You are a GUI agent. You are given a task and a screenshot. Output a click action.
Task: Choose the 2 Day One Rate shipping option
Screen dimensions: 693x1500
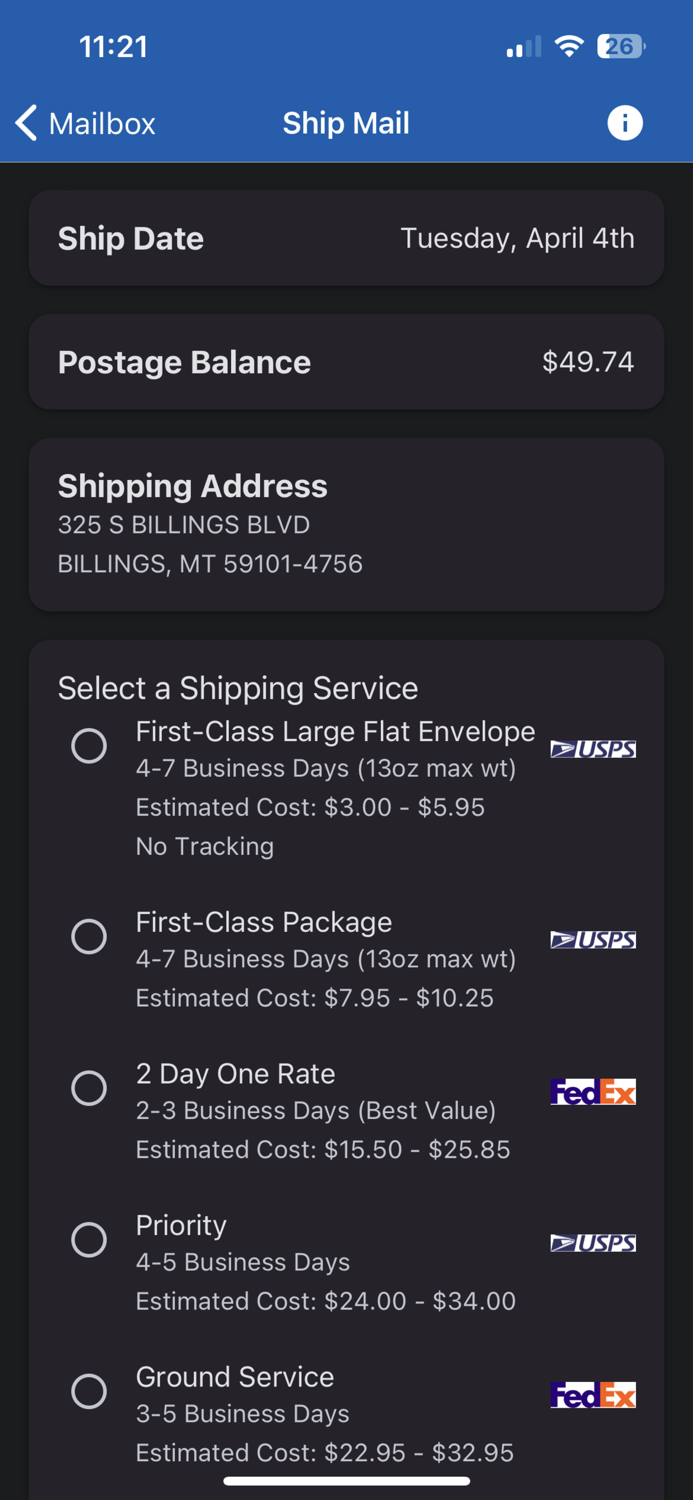89,1088
